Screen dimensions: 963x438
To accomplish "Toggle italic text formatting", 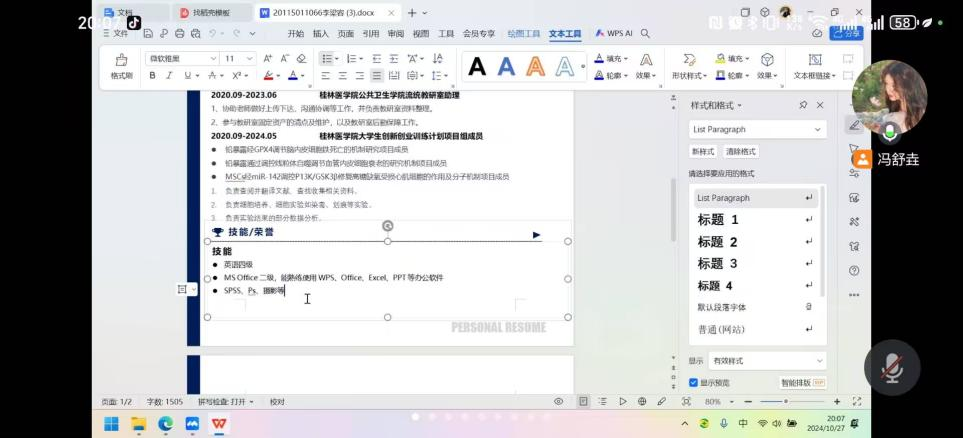I will point(170,75).
